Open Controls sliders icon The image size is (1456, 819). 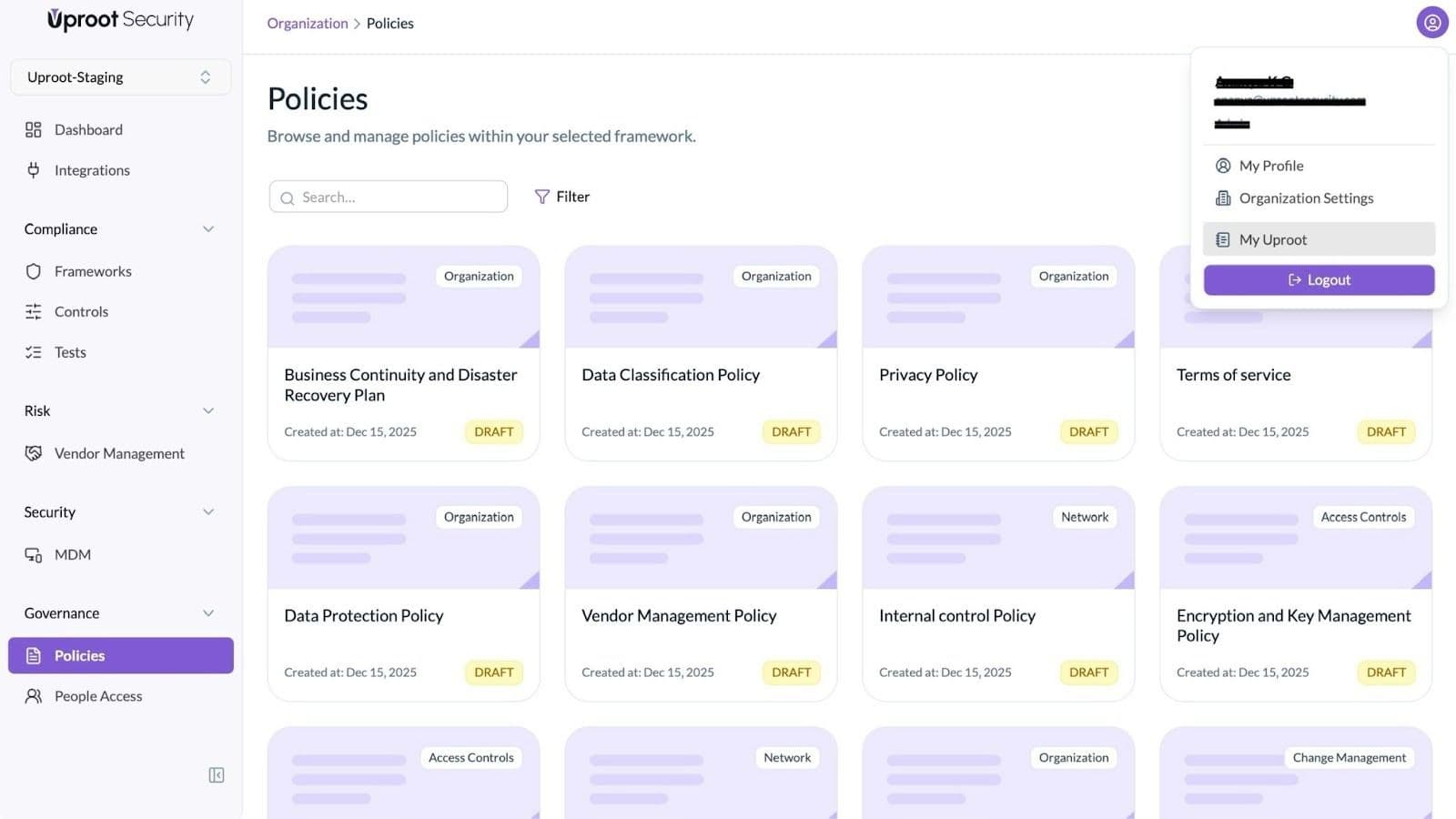coord(34,312)
